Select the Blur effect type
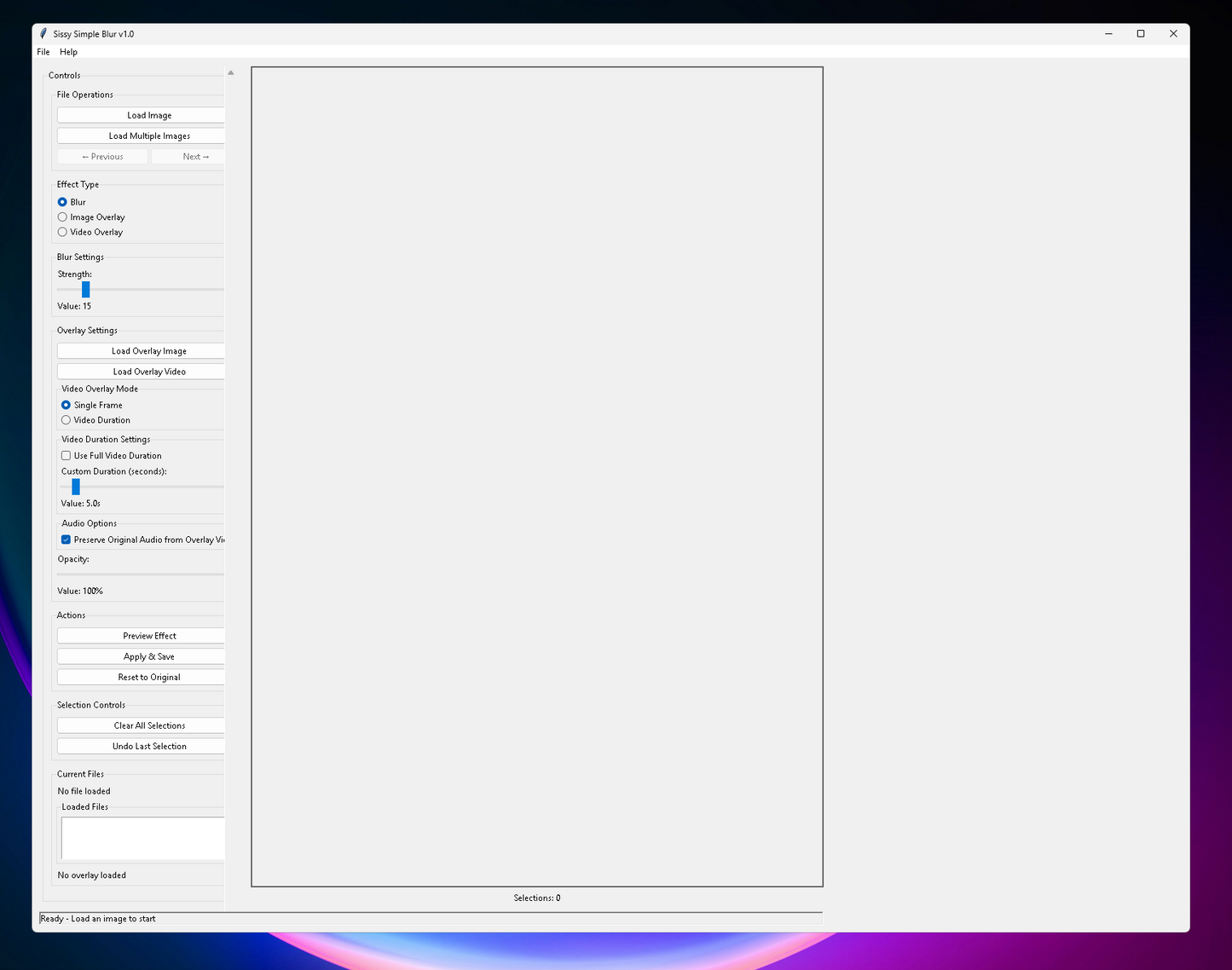 63,202
